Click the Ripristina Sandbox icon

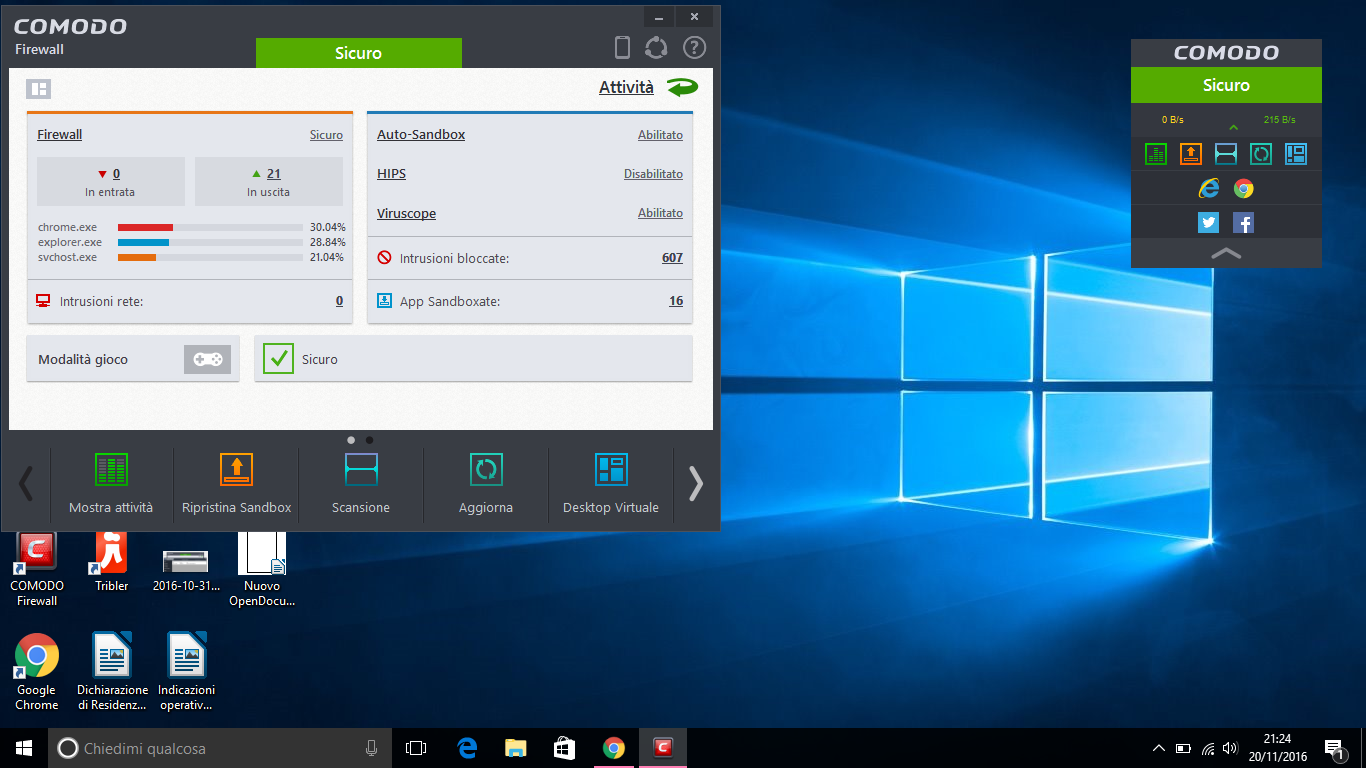click(236, 470)
